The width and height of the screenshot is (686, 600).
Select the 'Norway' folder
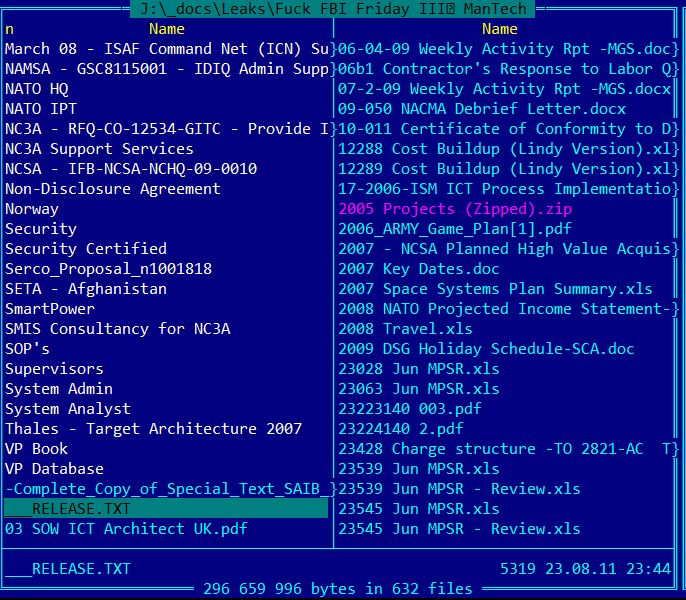click(x=32, y=209)
